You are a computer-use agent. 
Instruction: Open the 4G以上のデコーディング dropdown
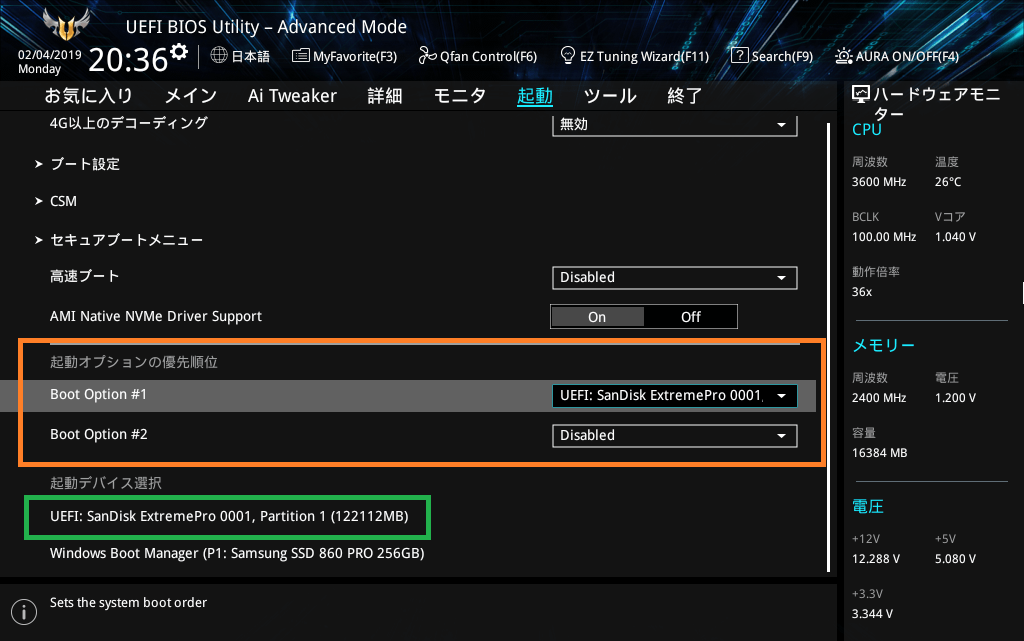(x=675, y=125)
